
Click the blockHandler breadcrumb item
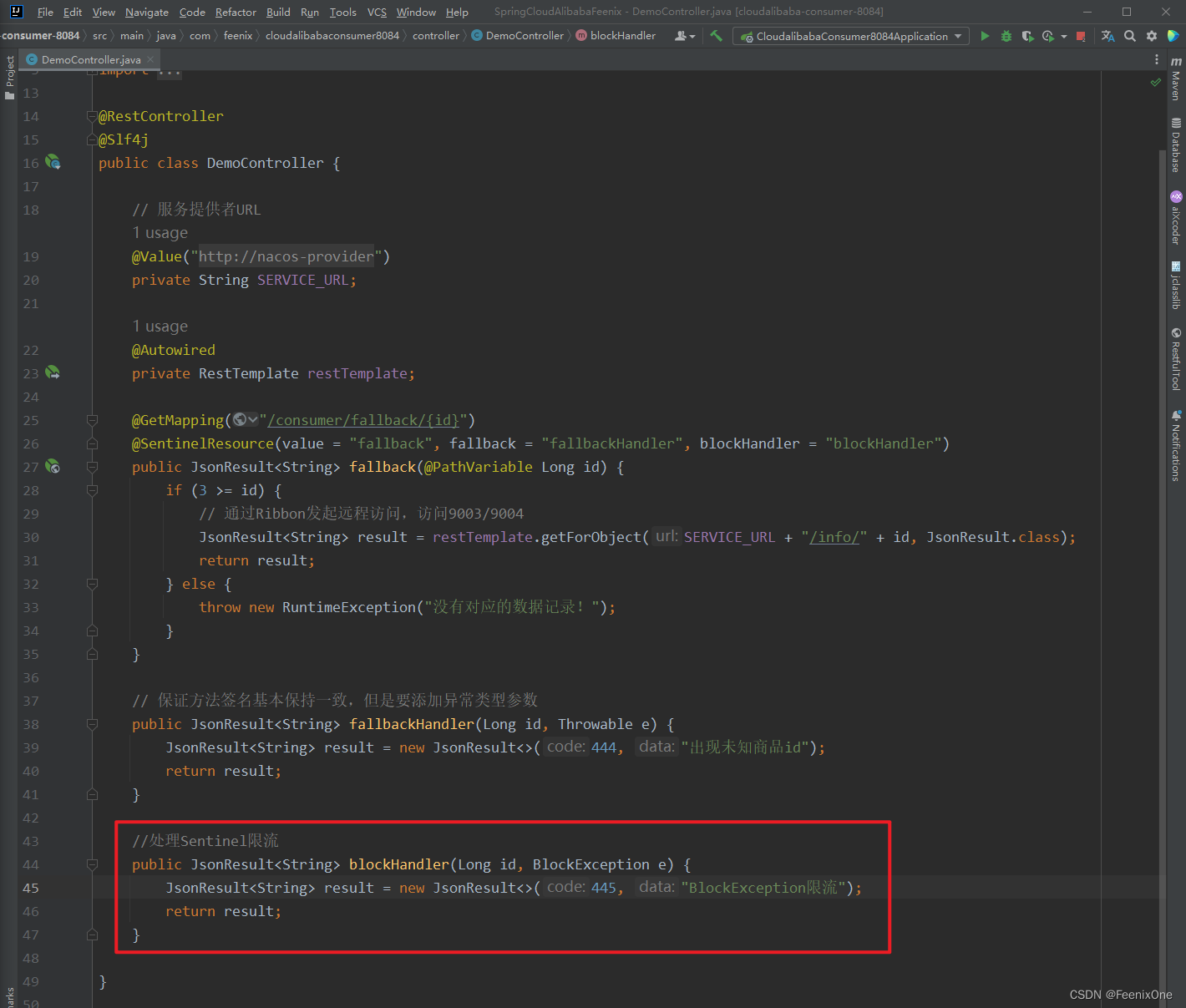click(616, 35)
